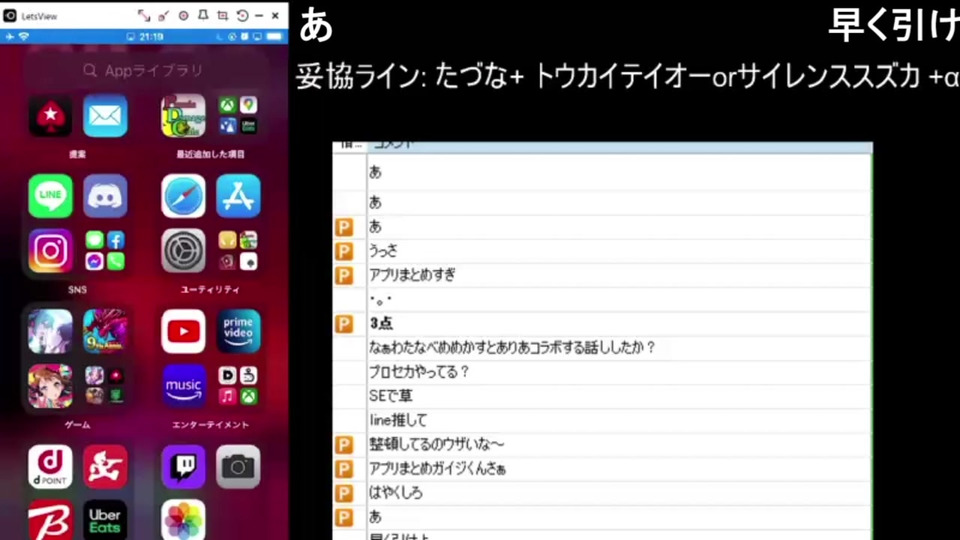Open the LetsView whiteboard brush tool

[x=163, y=16]
